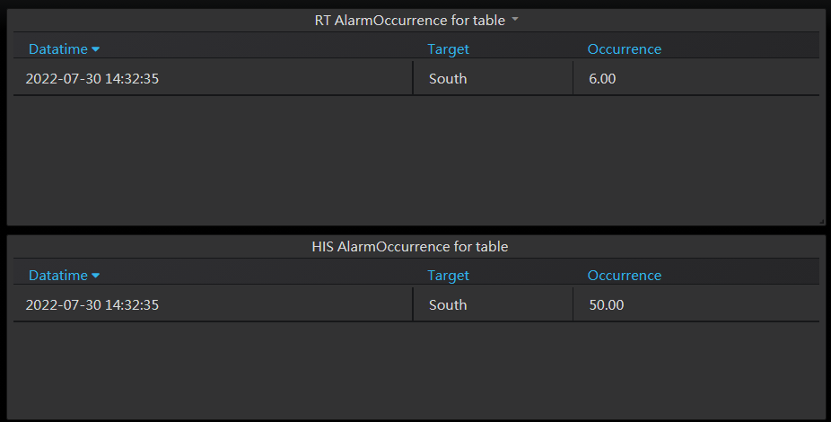Screen dimensions: 832x422
Task: Select the HIS row timestamp 2022-07-30 14:32:35
Action: tap(92, 305)
